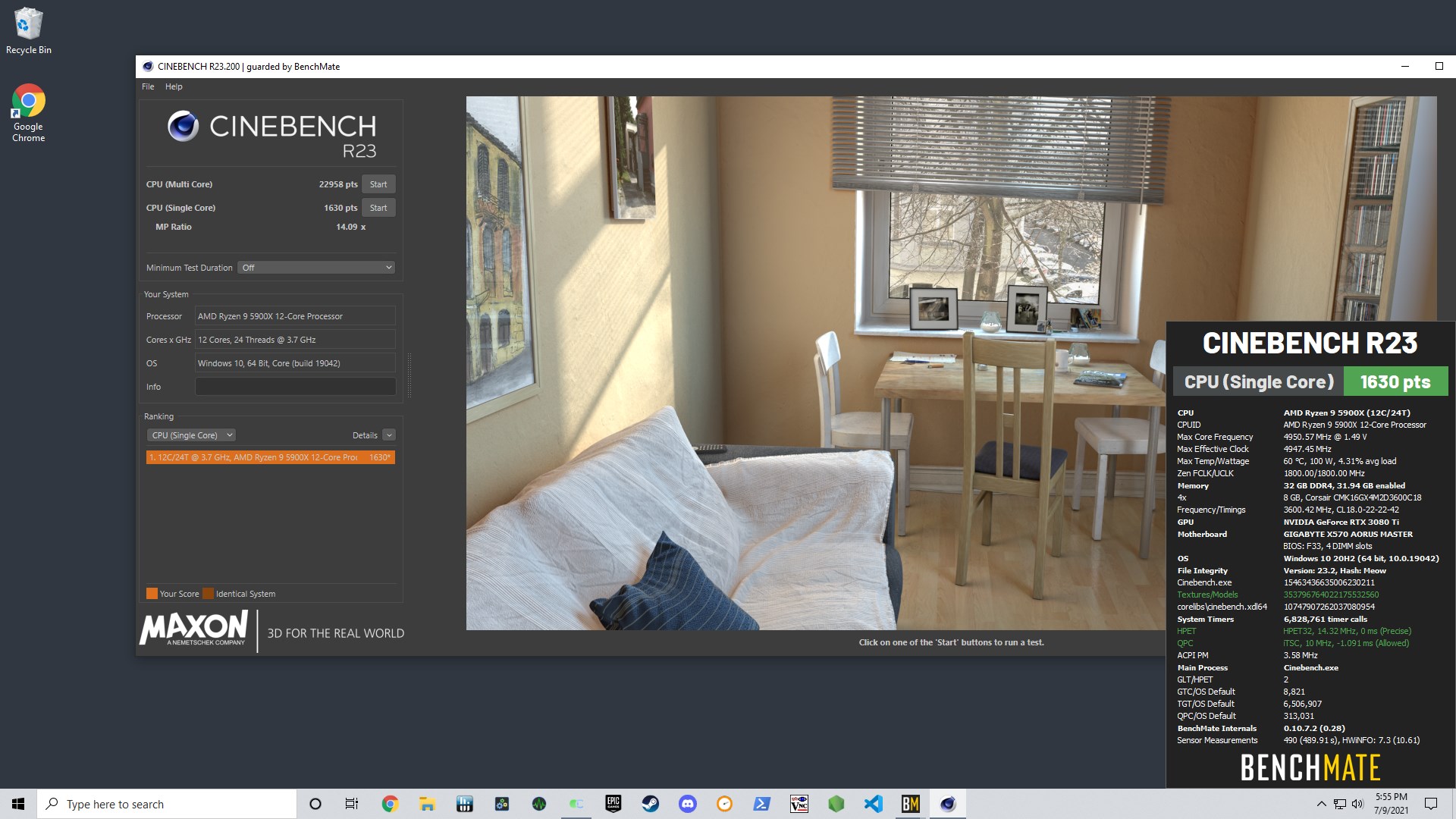Click the Processor field showing Ryzen 9 5900X
Screen dimensions: 1456x819
pos(295,316)
